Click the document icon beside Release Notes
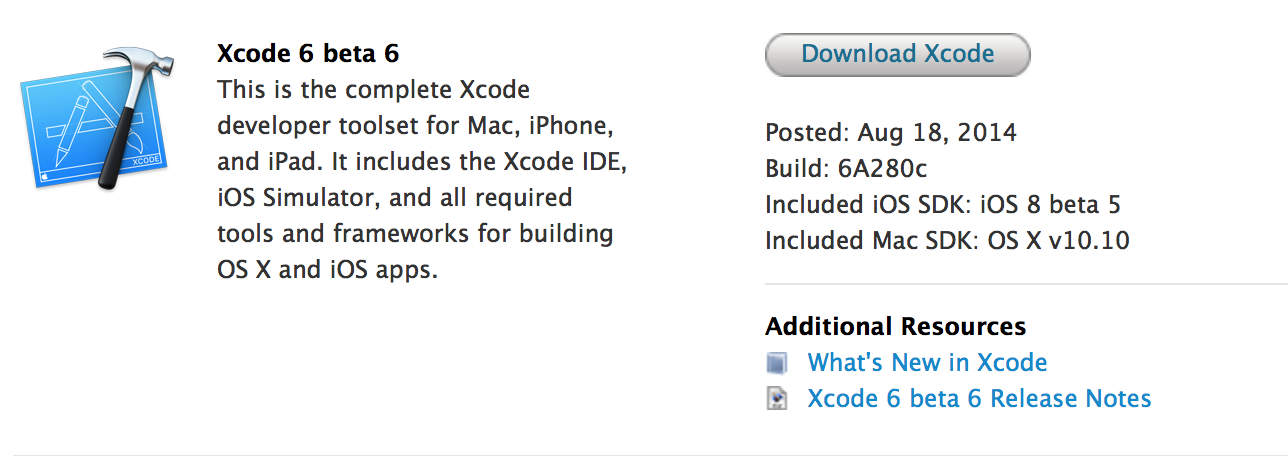This screenshot has width=1288, height=456. click(x=777, y=399)
